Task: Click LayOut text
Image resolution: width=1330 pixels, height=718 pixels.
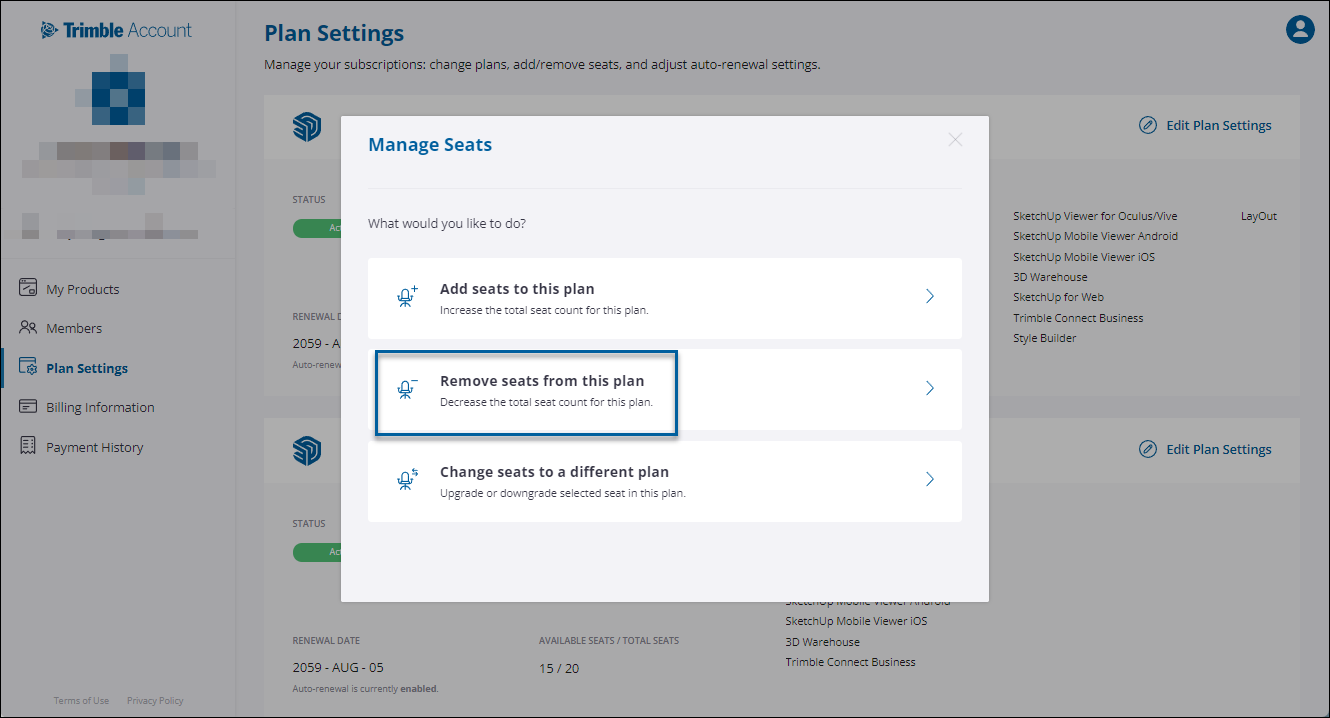Action: 1259,216
